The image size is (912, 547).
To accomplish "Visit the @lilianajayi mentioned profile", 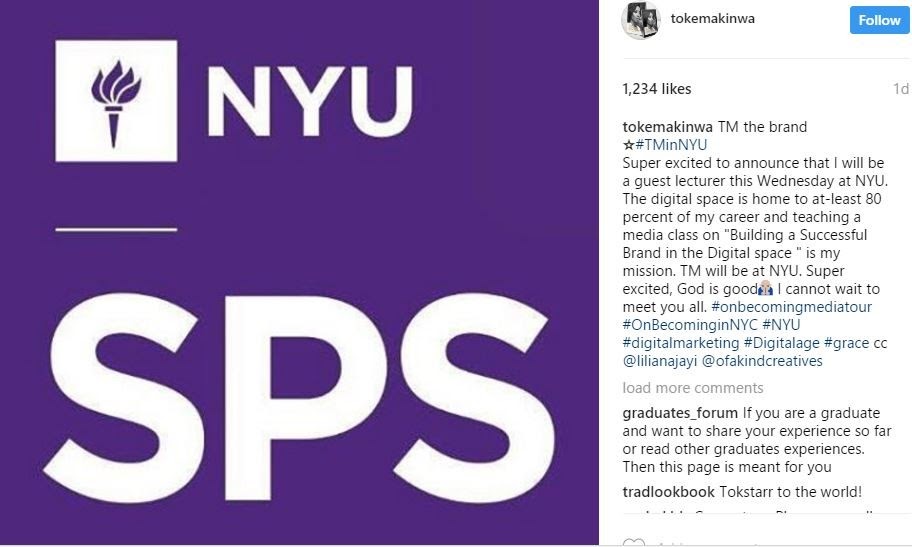I will pos(661,361).
